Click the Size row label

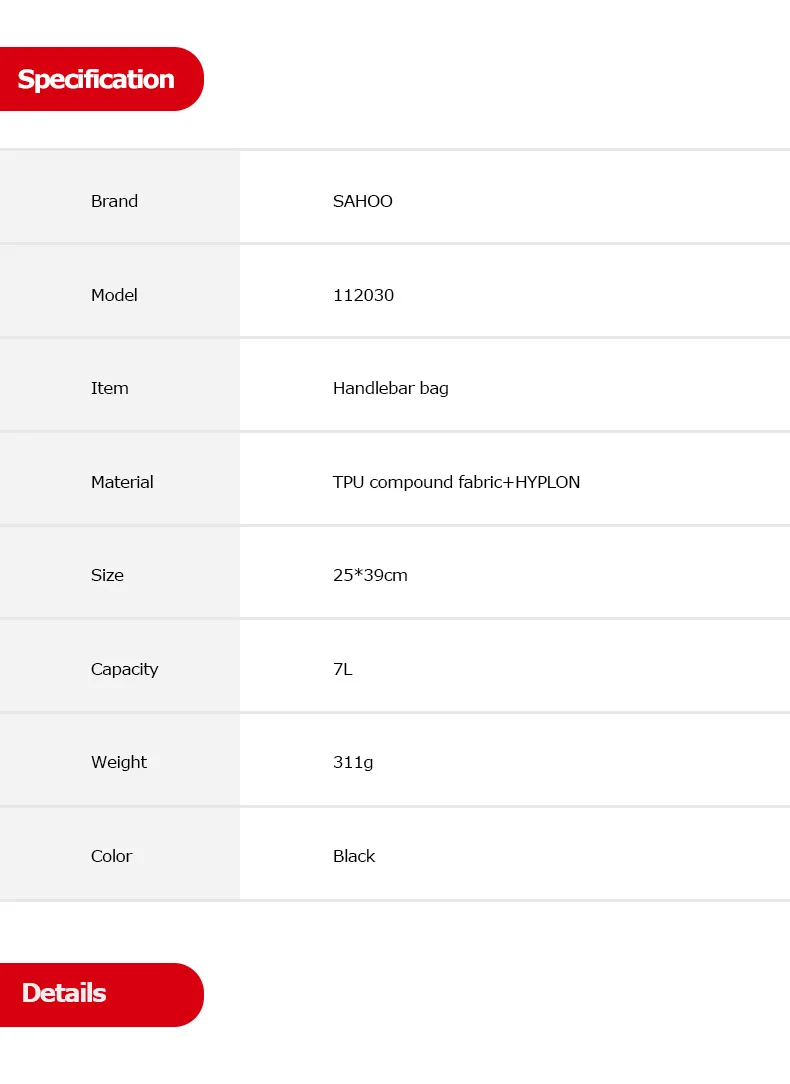107,575
